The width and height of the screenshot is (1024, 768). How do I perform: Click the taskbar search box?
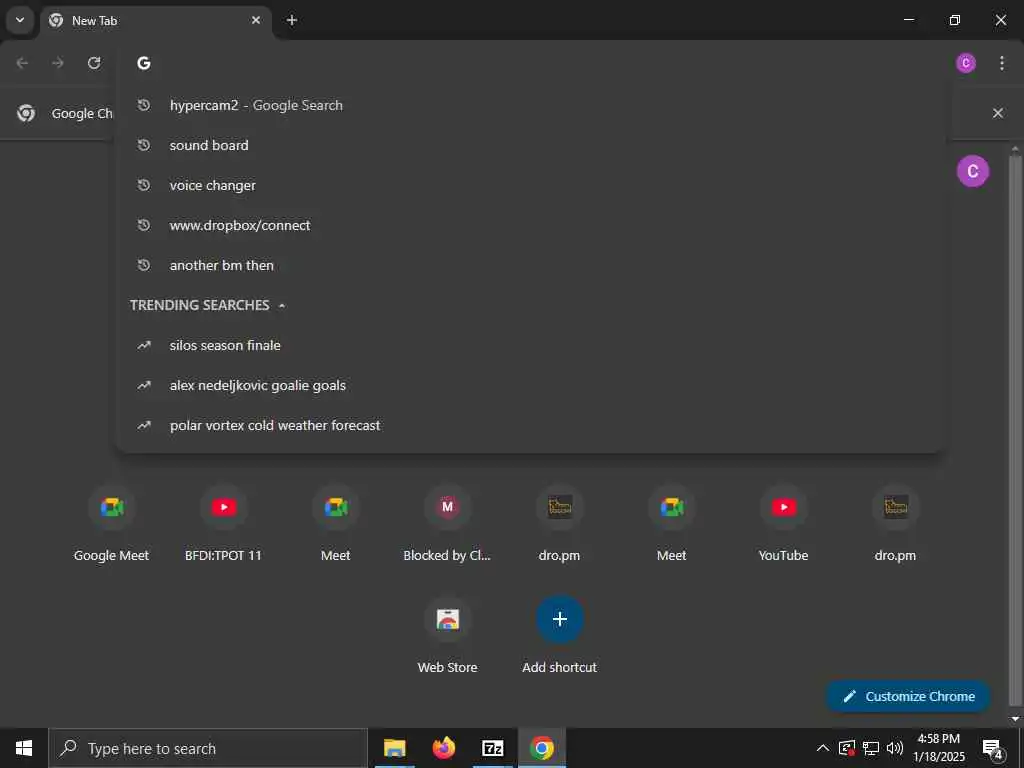click(x=208, y=748)
